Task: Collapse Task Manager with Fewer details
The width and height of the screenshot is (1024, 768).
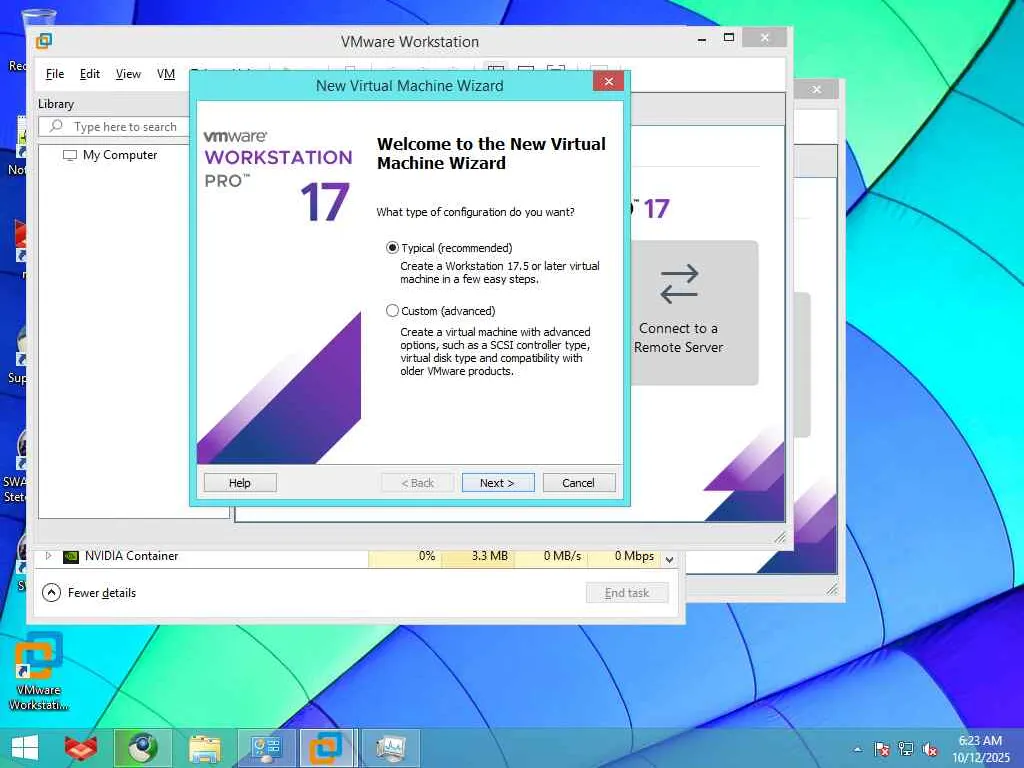Action: (89, 593)
